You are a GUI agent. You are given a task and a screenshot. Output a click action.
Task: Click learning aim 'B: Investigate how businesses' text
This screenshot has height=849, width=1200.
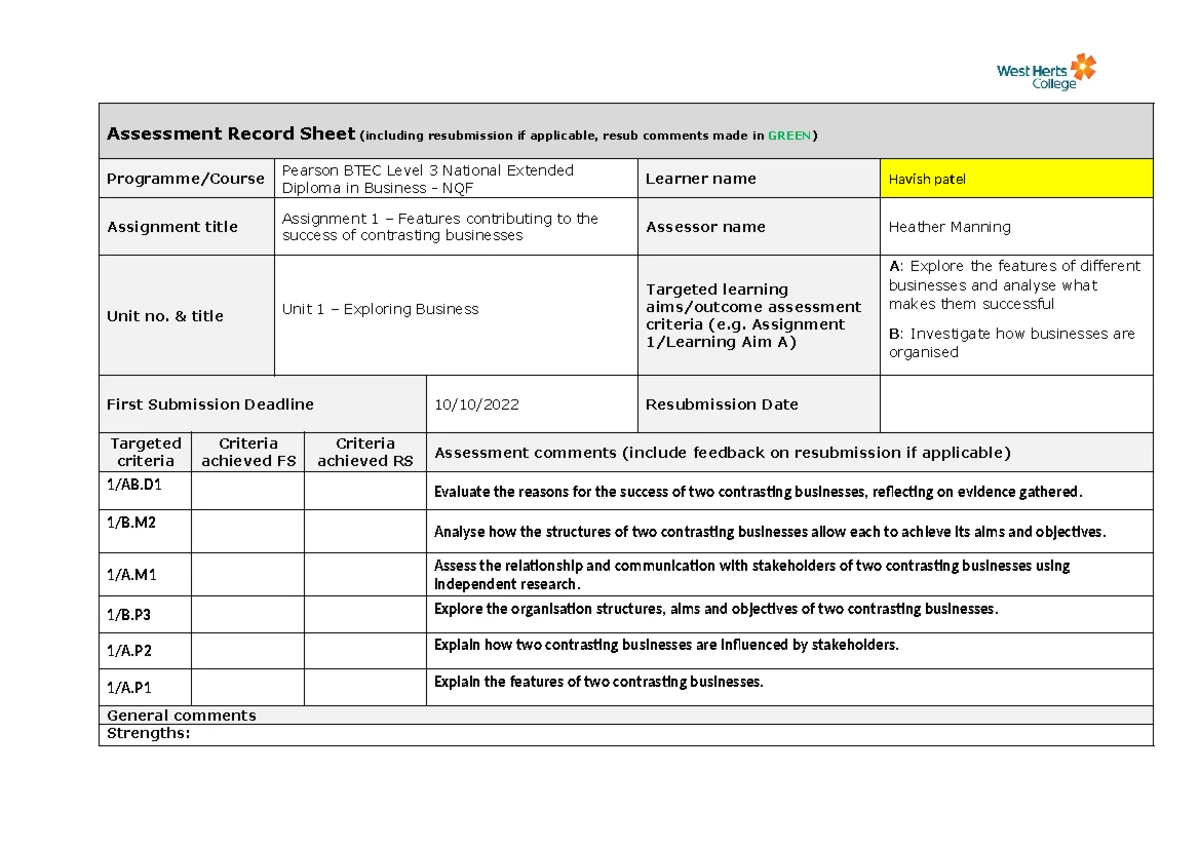click(1011, 343)
